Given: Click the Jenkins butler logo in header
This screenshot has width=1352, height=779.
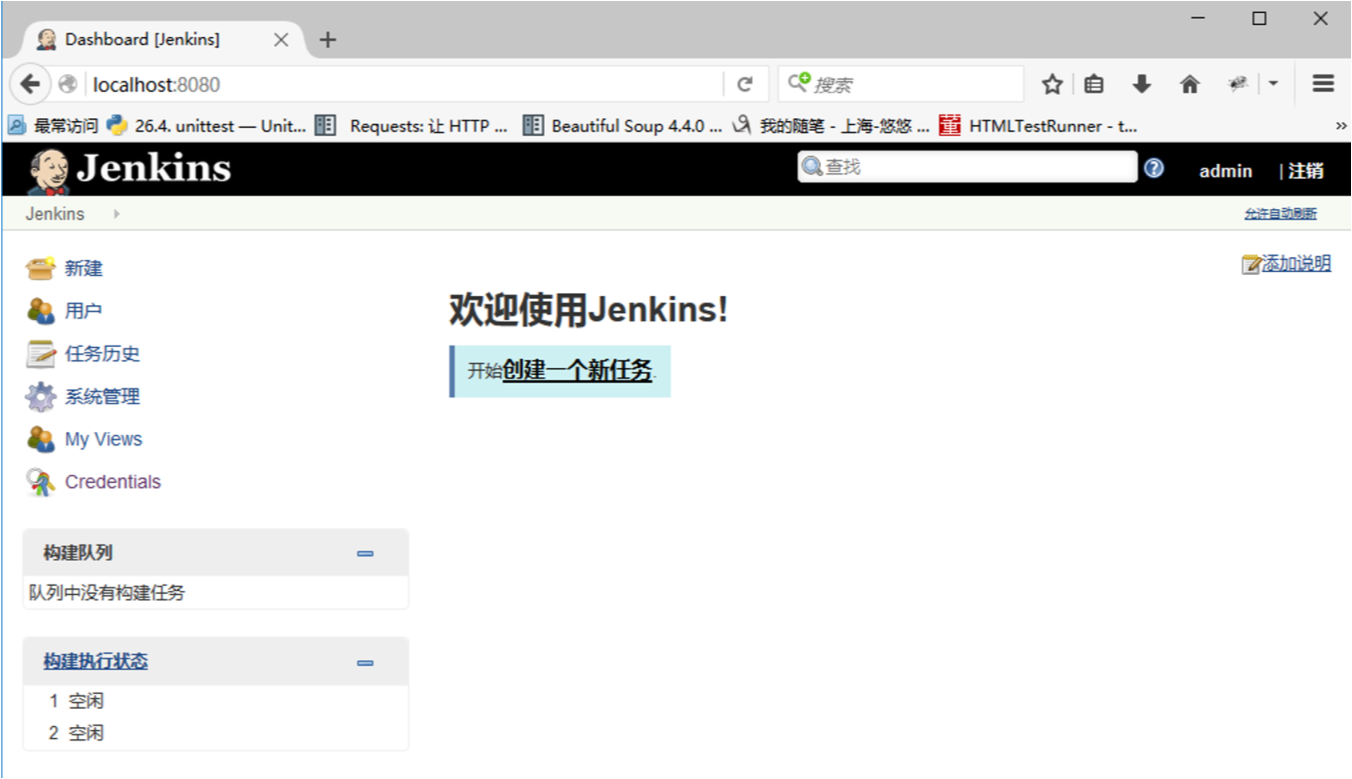Looking at the screenshot, I should pyautogui.click(x=48, y=171).
